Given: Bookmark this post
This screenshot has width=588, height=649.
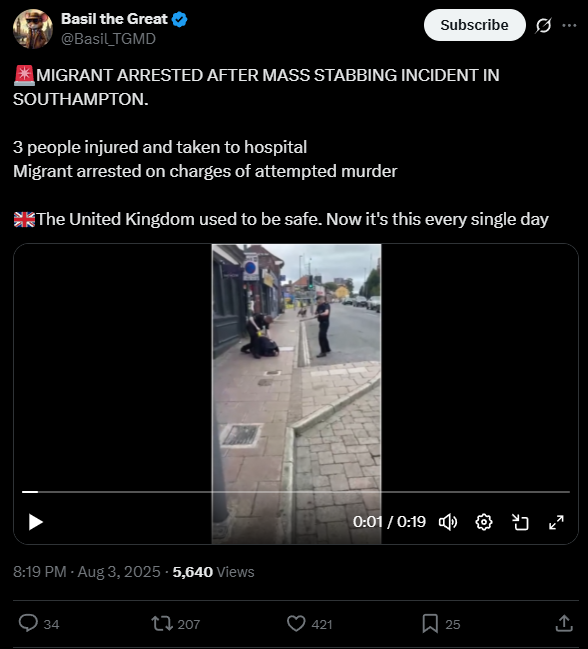Looking at the screenshot, I should [441, 623].
